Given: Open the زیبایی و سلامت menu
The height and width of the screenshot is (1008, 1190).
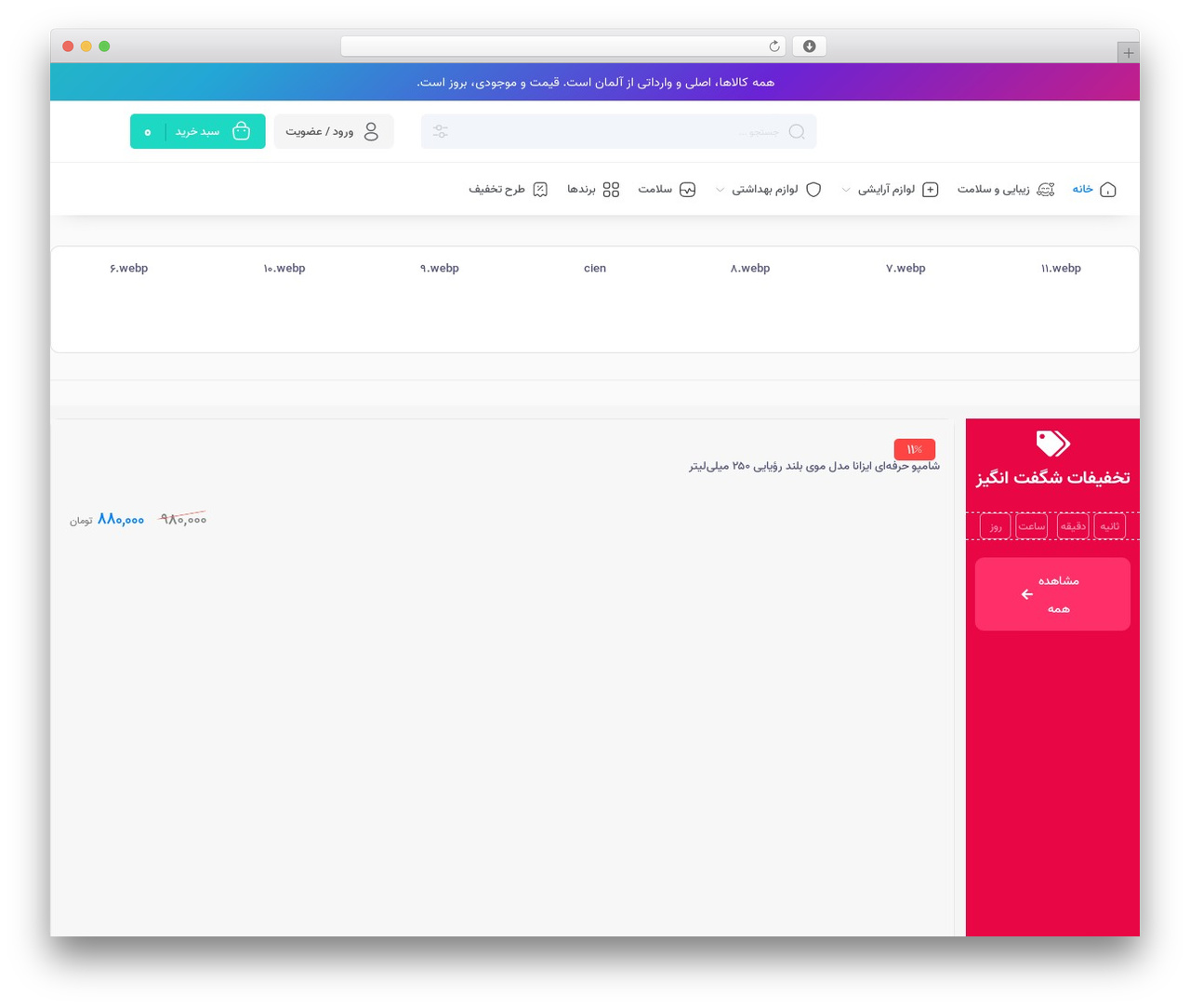Looking at the screenshot, I should pyautogui.click(x=1006, y=190).
